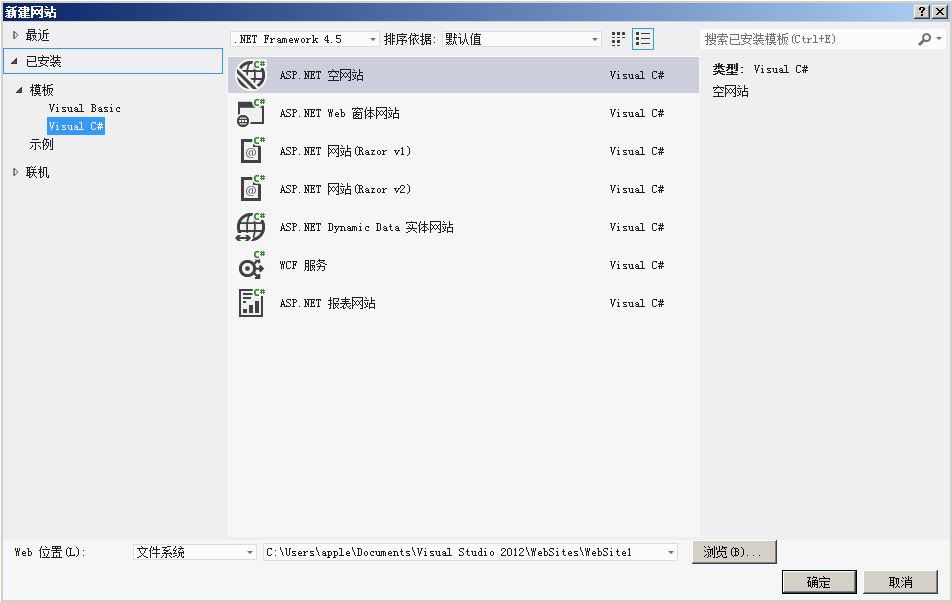This screenshot has height=602, width=952.
Task: Click 类型: Visual C# description text
Action: [760, 69]
